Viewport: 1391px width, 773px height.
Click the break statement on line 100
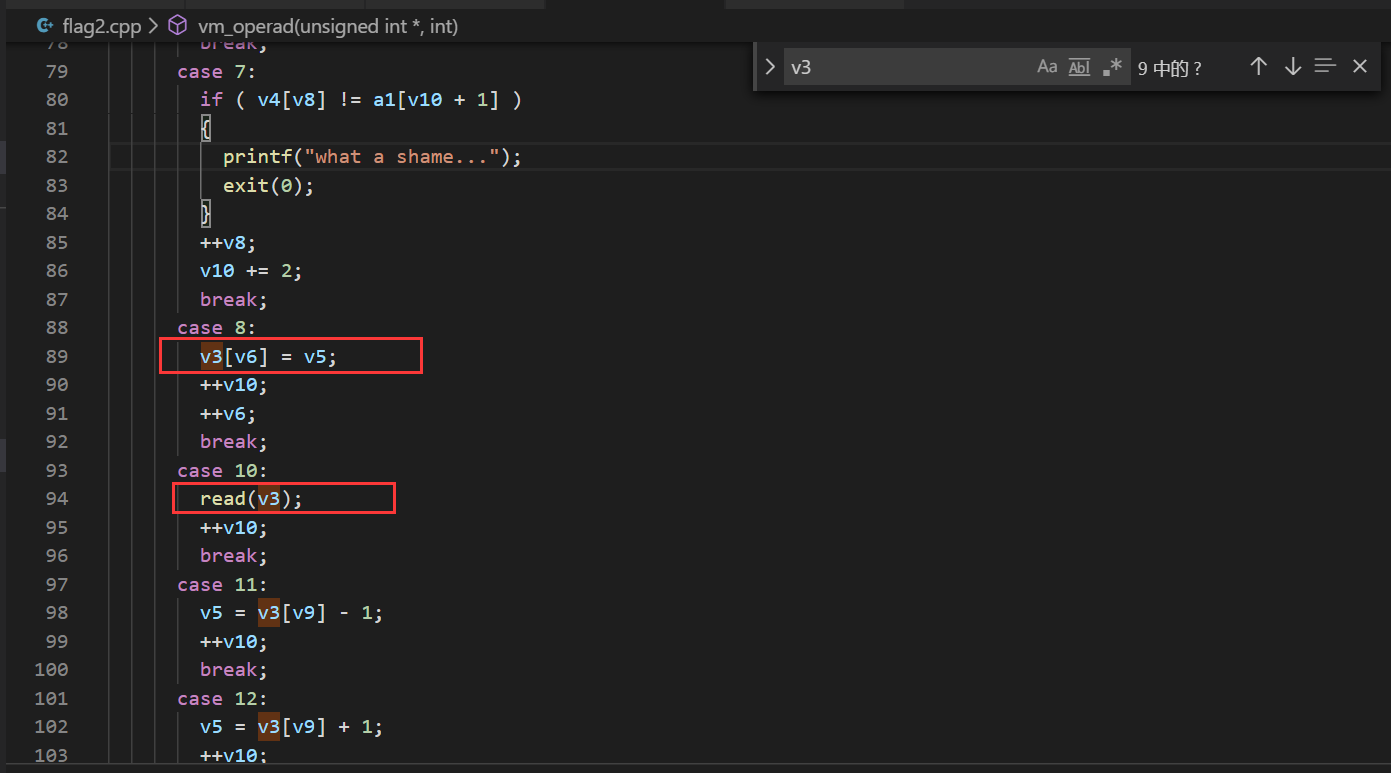pos(234,670)
